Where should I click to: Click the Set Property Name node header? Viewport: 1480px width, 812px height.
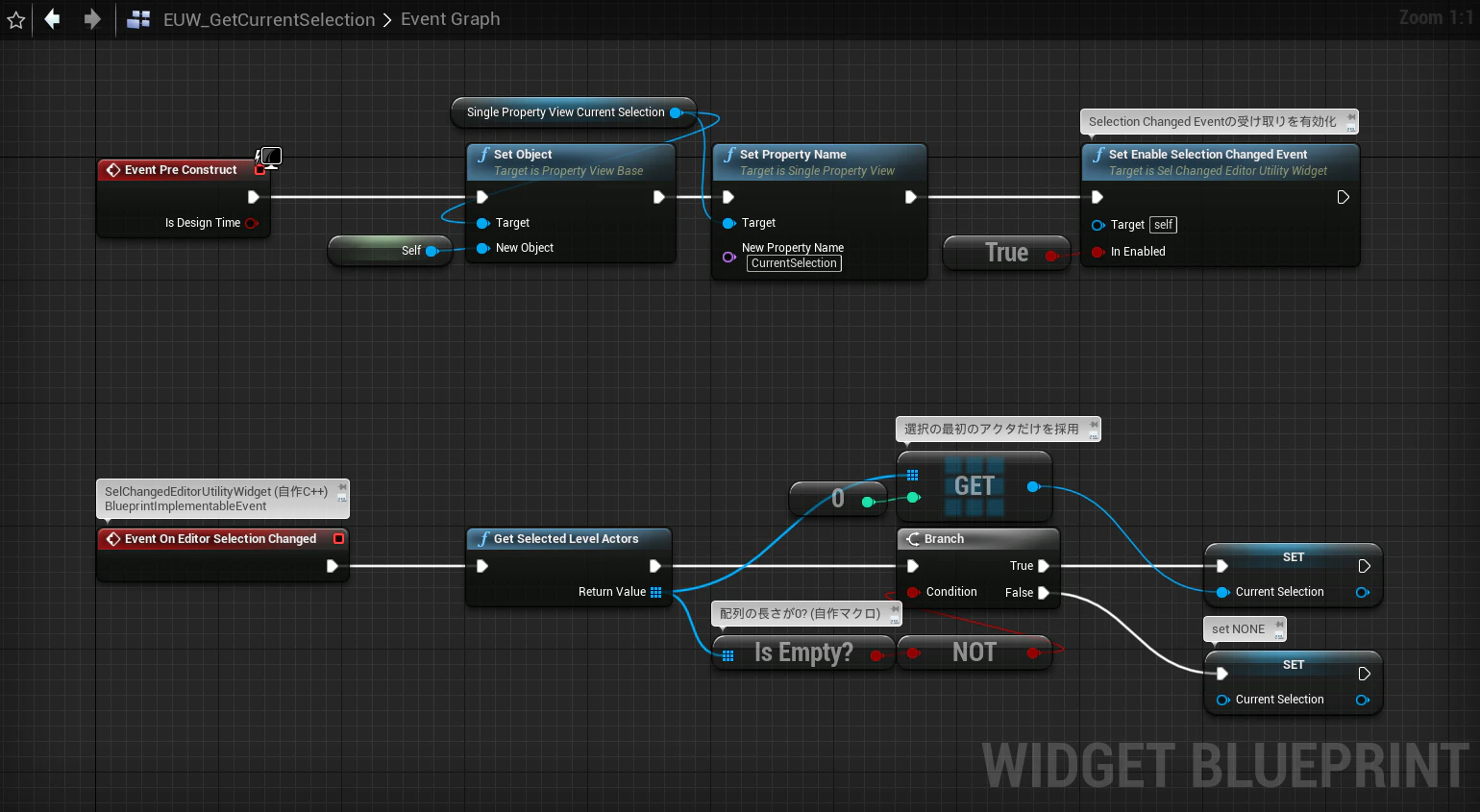pyautogui.click(x=819, y=161)
